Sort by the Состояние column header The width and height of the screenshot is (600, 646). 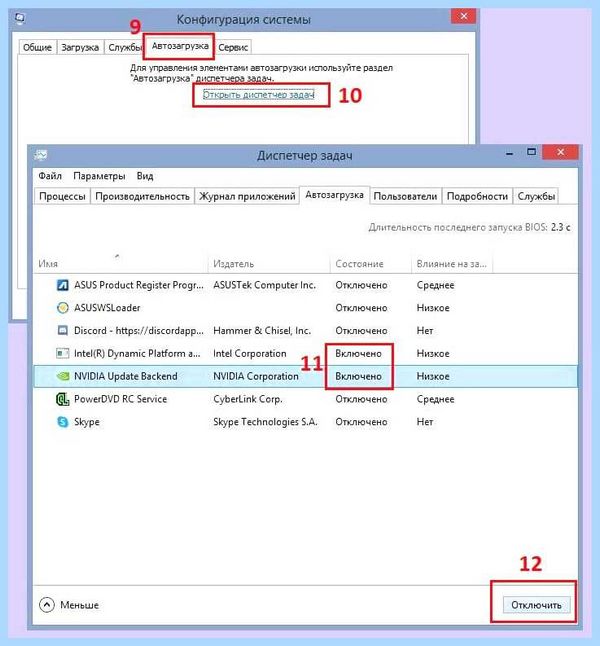370,264
